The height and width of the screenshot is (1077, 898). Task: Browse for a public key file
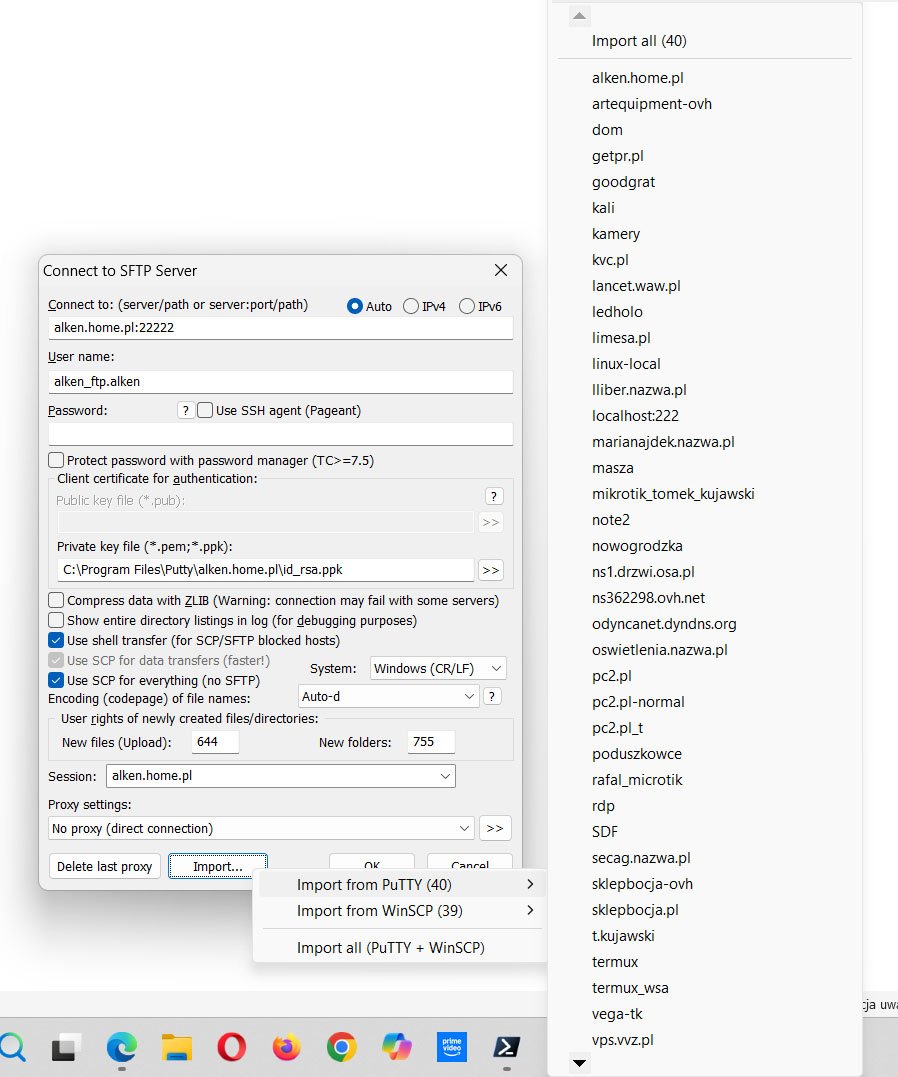click(490, 522)
